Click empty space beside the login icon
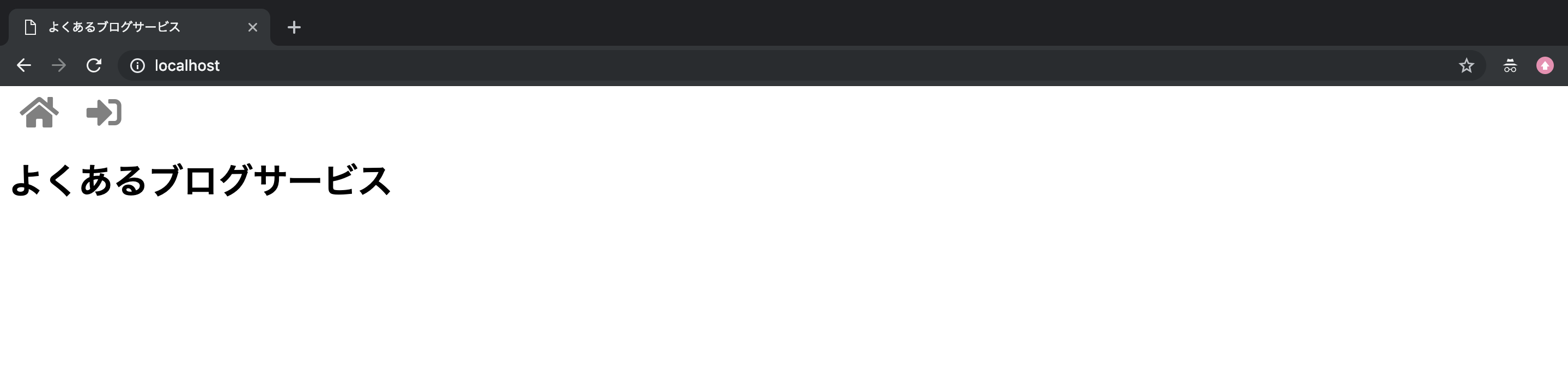1568x365 pixels. click(x=791, y=113)
